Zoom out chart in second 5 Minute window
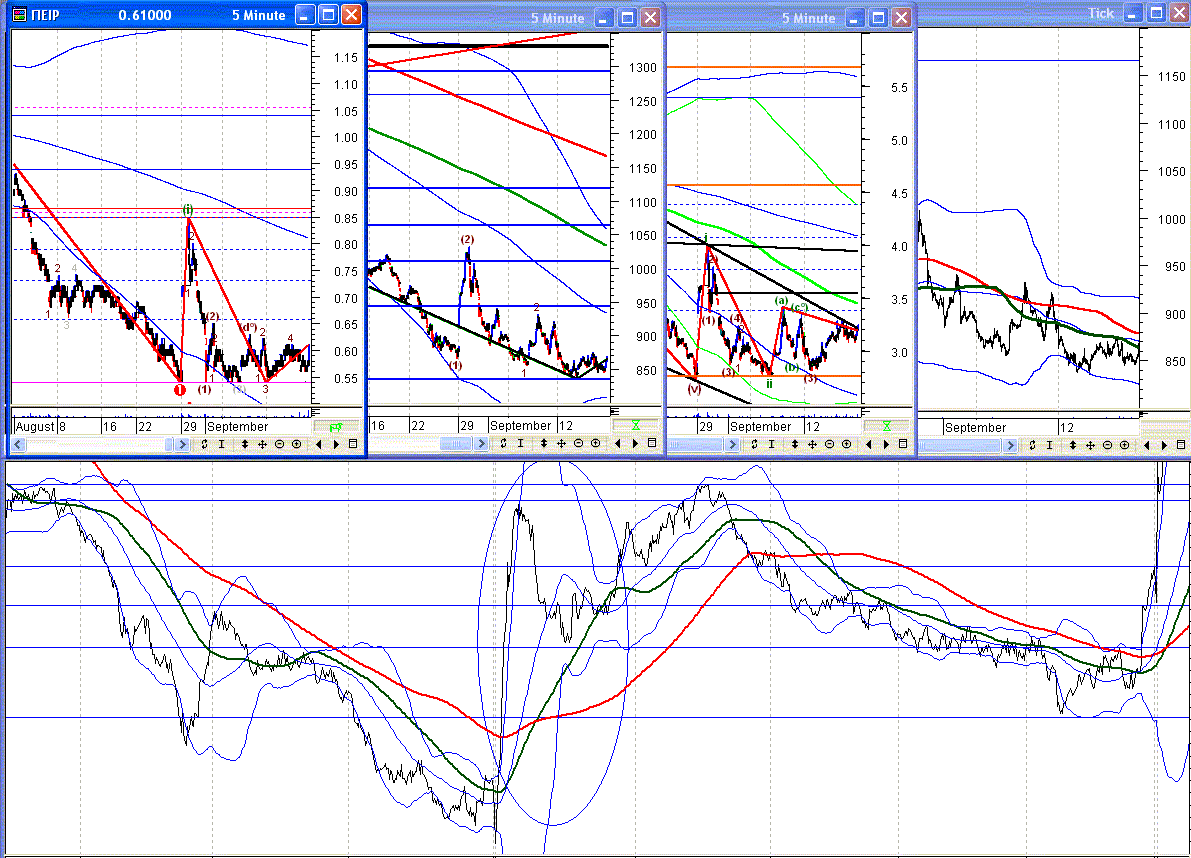 point(579,443)
